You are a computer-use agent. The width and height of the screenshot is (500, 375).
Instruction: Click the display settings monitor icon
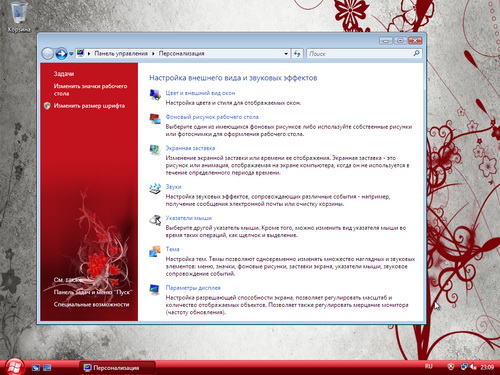(x=155, y=289)
